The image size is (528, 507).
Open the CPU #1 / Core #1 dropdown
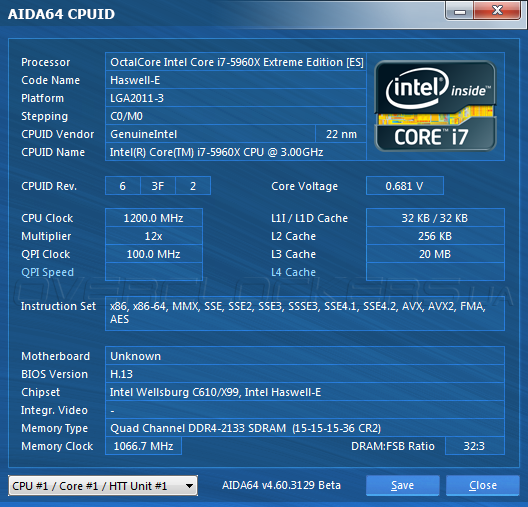[103, 485]
